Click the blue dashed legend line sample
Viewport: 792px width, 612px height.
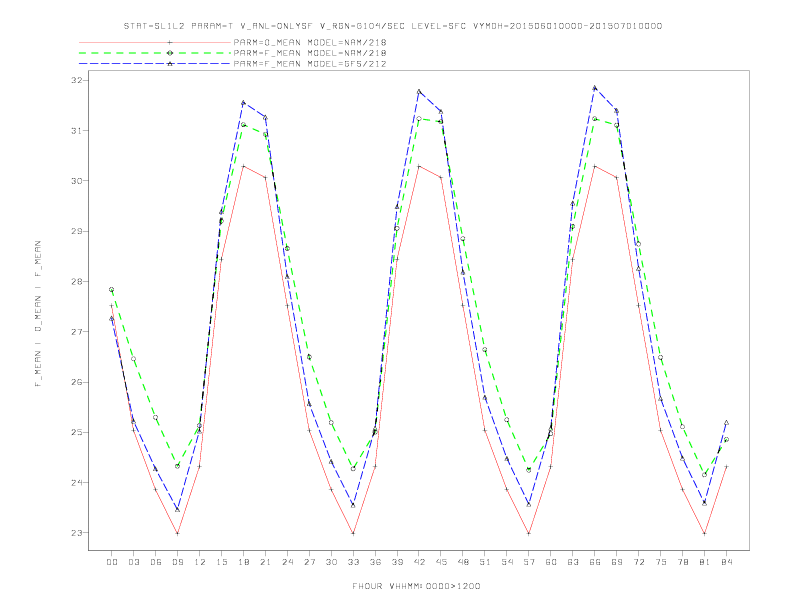point(155,64)
